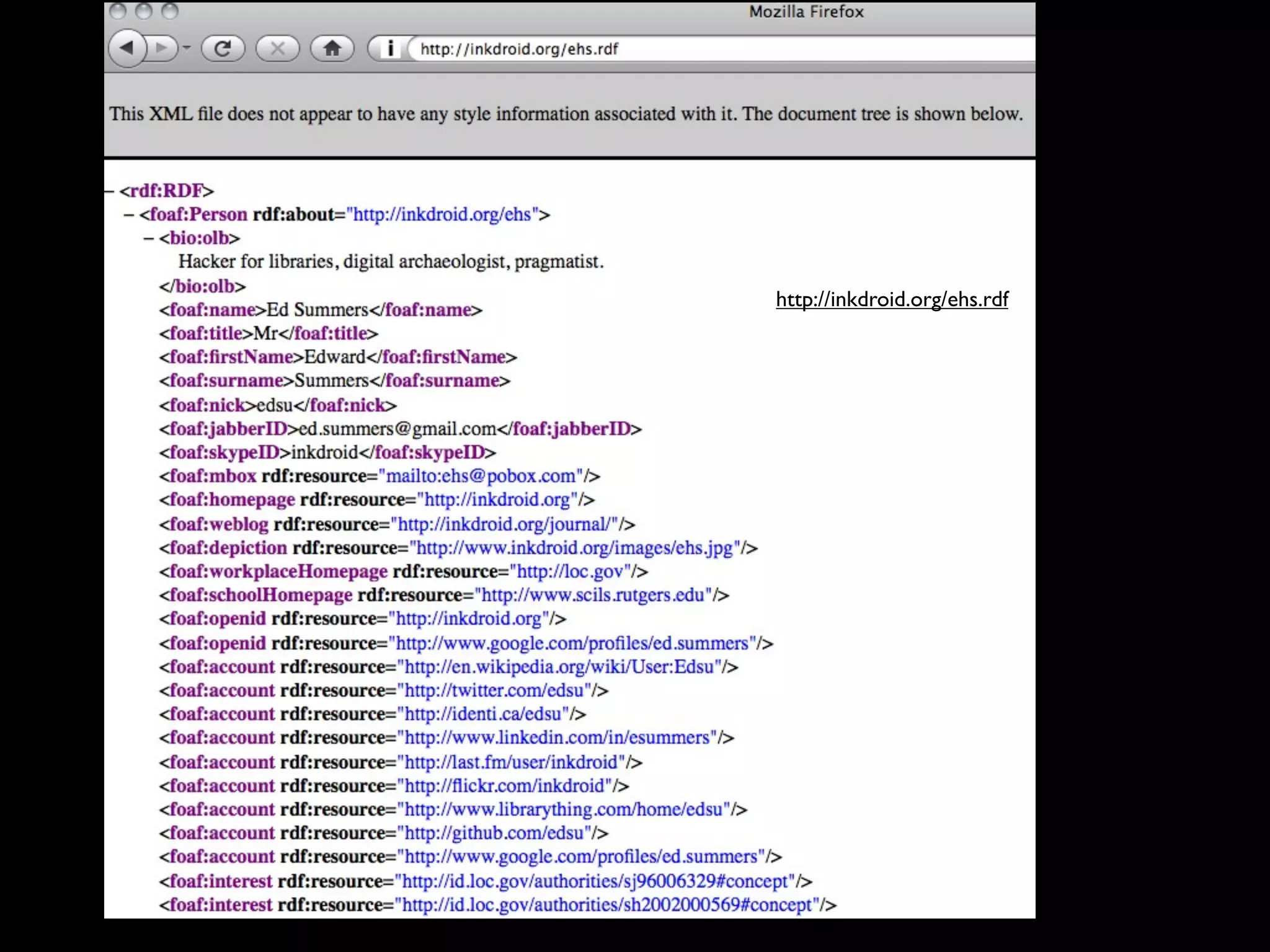The image size is (1270, 952).
Task: Click the flickr.com/inkdroid account URL
Action: pos(504,786)
